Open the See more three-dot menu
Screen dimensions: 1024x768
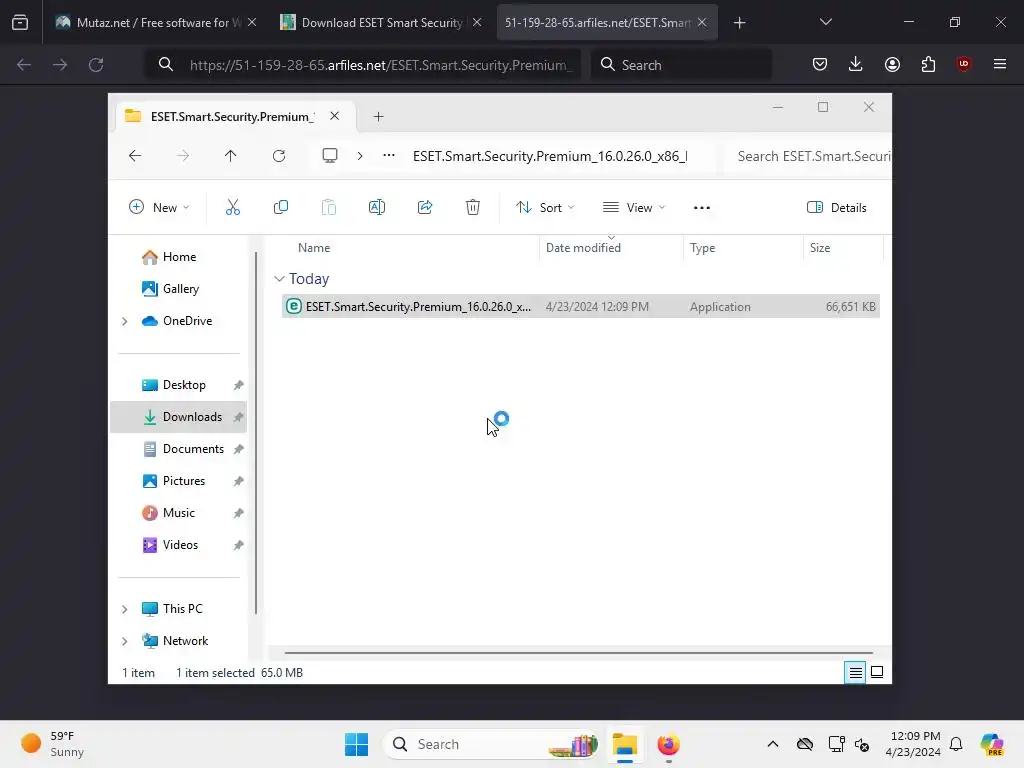(x=701, y=208)
